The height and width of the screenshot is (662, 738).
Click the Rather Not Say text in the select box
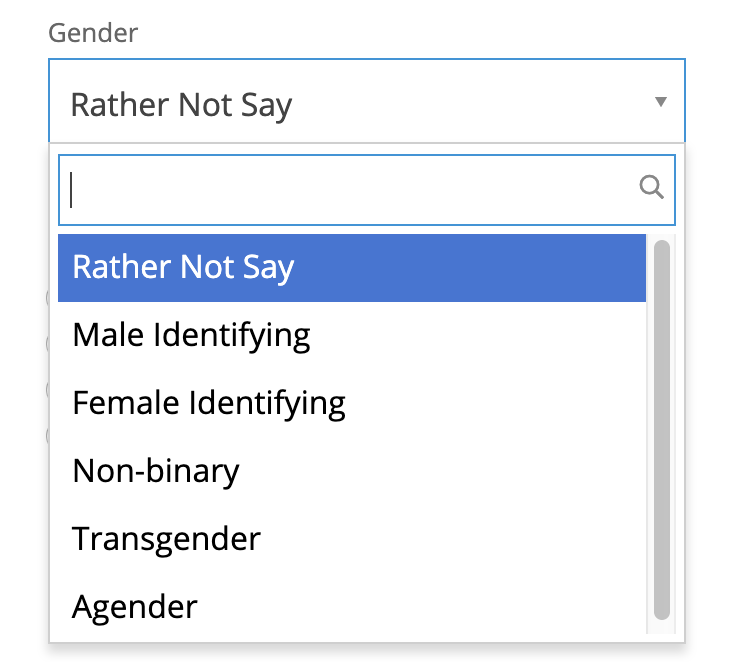[181, 105]
